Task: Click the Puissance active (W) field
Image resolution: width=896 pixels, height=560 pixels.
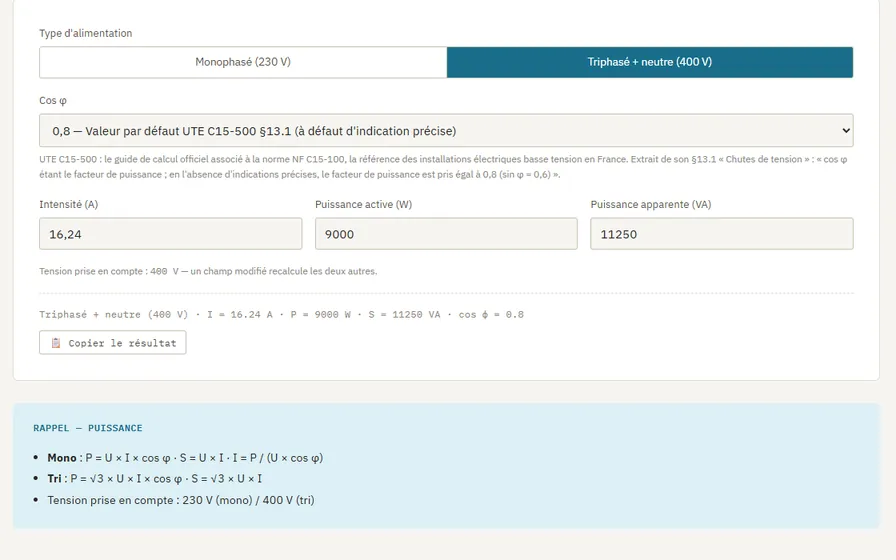Action: point(446,234)
